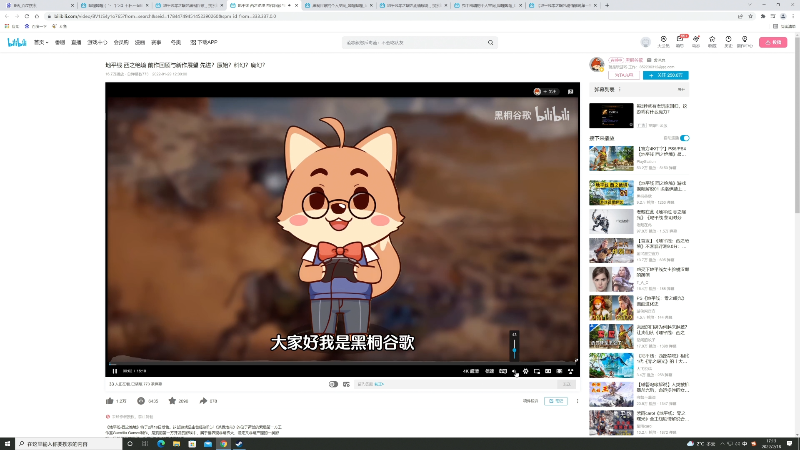Click the send danmaku button
Image resolution: width=800 pixels, height=450 pixels.
pyautogui.click(x=566, y=384)
